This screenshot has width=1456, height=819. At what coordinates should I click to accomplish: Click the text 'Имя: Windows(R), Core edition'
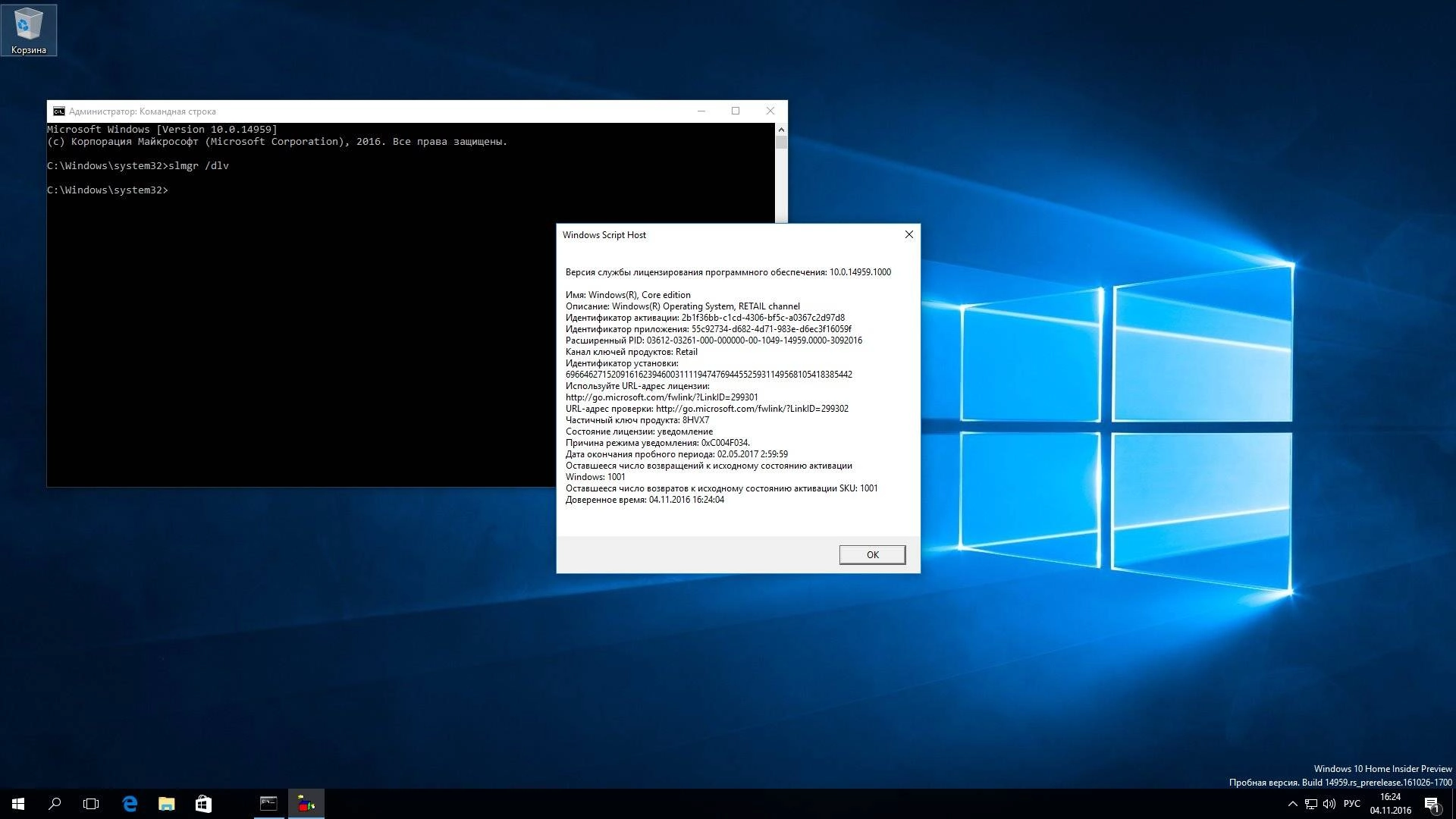[628, 295]
